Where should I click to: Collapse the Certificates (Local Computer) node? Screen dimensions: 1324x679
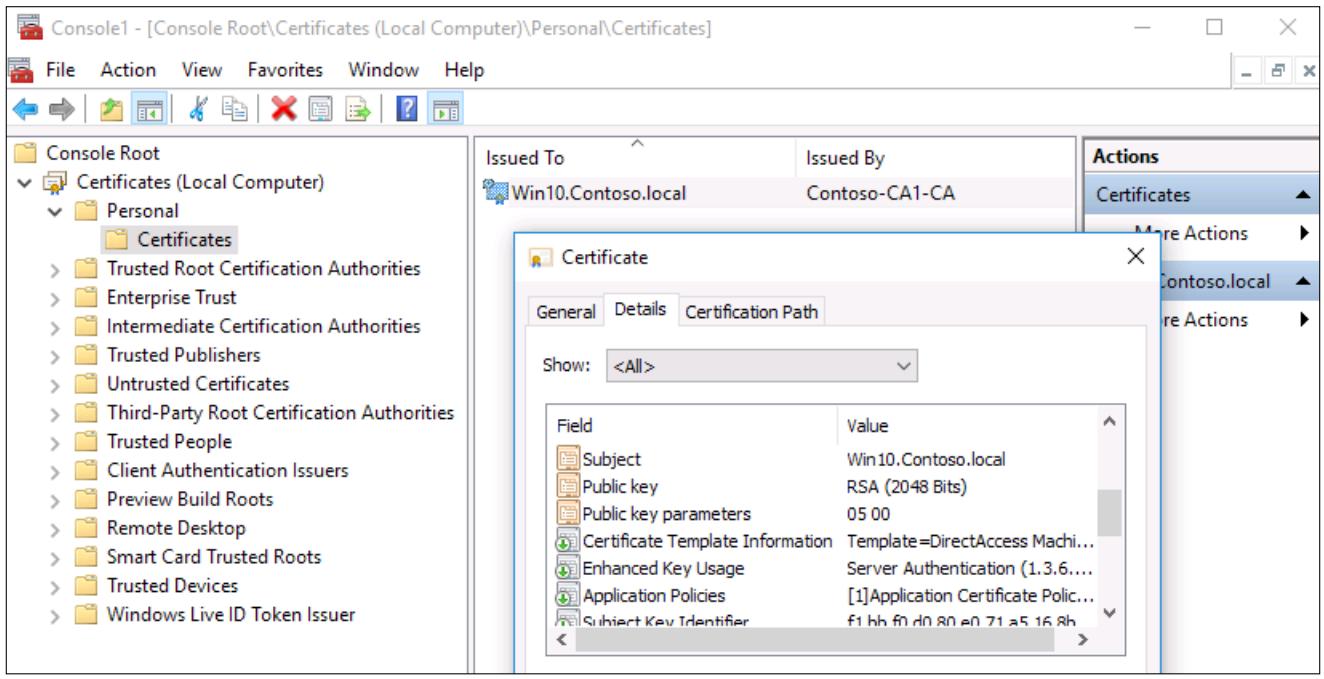tap(25, 183)
